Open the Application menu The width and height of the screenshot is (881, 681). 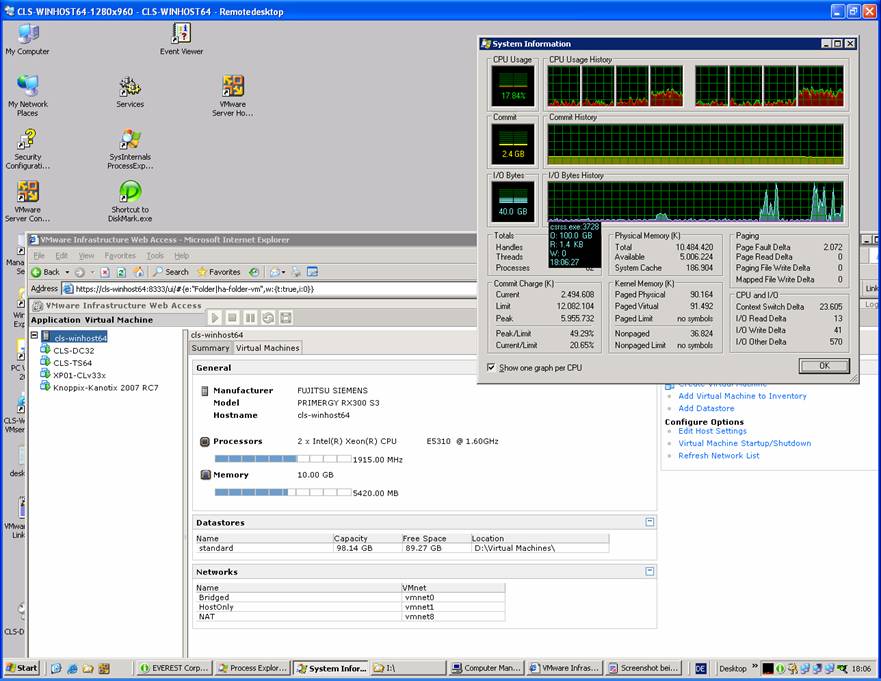click(x=56, y=320)
